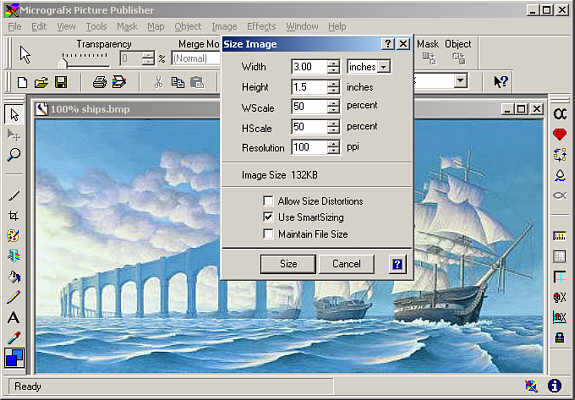Click the question mark in Size Image title bar
Screen dimensions: 575x400
(388, 44)
